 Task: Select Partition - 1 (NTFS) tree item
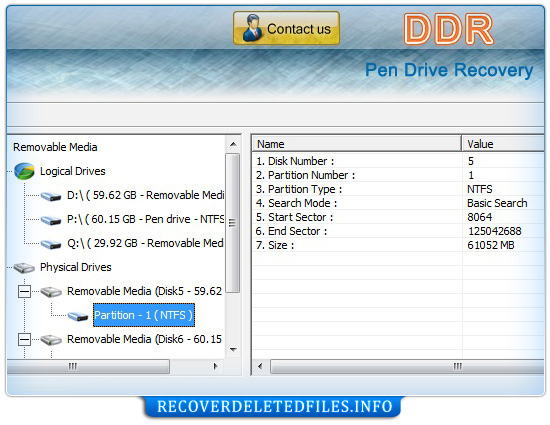pos(144,315)
